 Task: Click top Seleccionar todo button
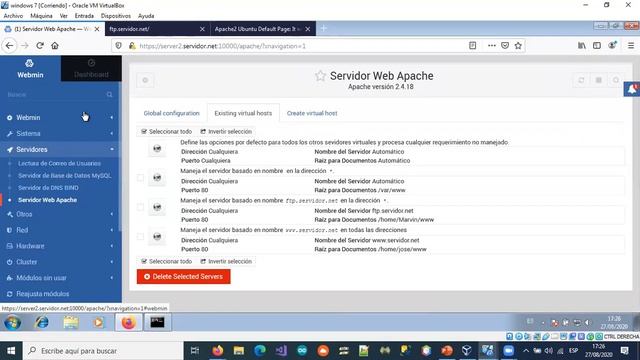[x=167, y=131]
